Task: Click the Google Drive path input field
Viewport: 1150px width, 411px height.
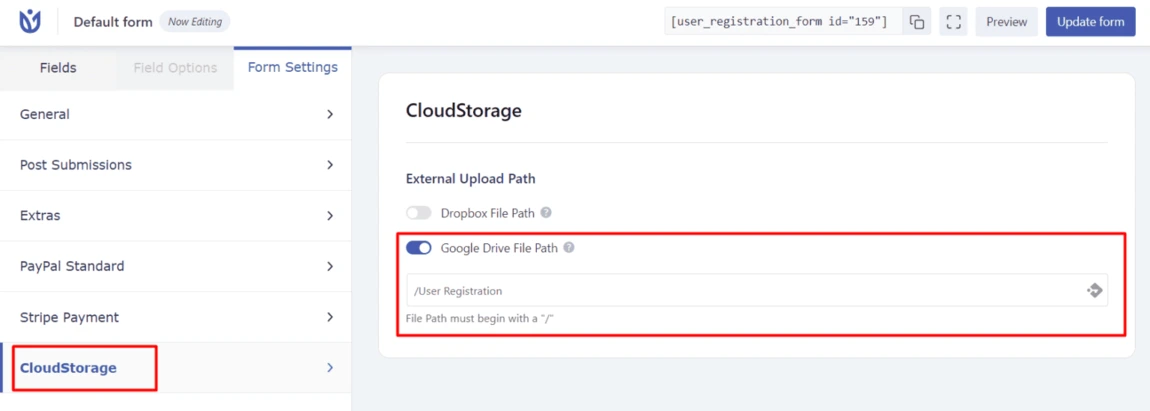Action: [x=757, y=291]
